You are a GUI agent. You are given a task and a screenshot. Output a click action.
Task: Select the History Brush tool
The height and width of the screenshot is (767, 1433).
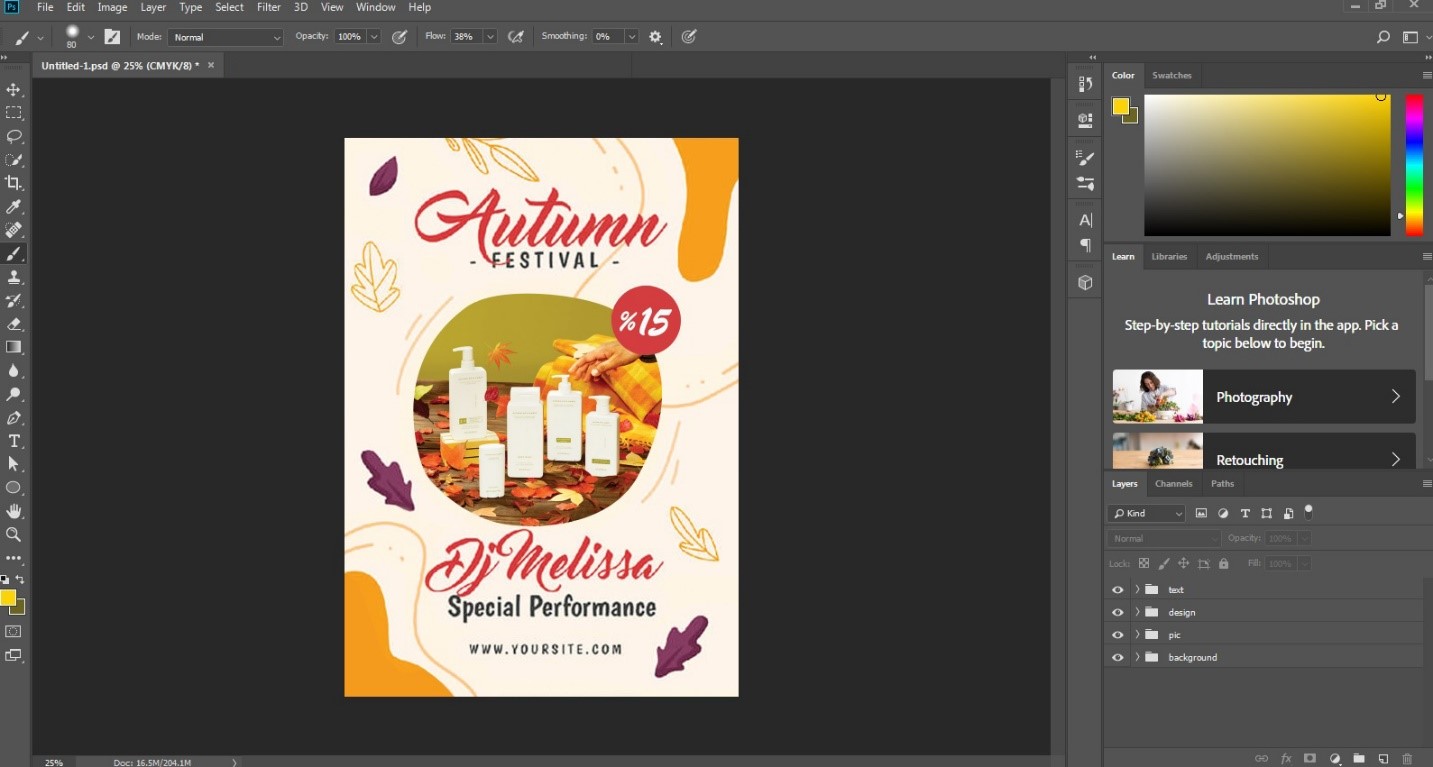14,300
